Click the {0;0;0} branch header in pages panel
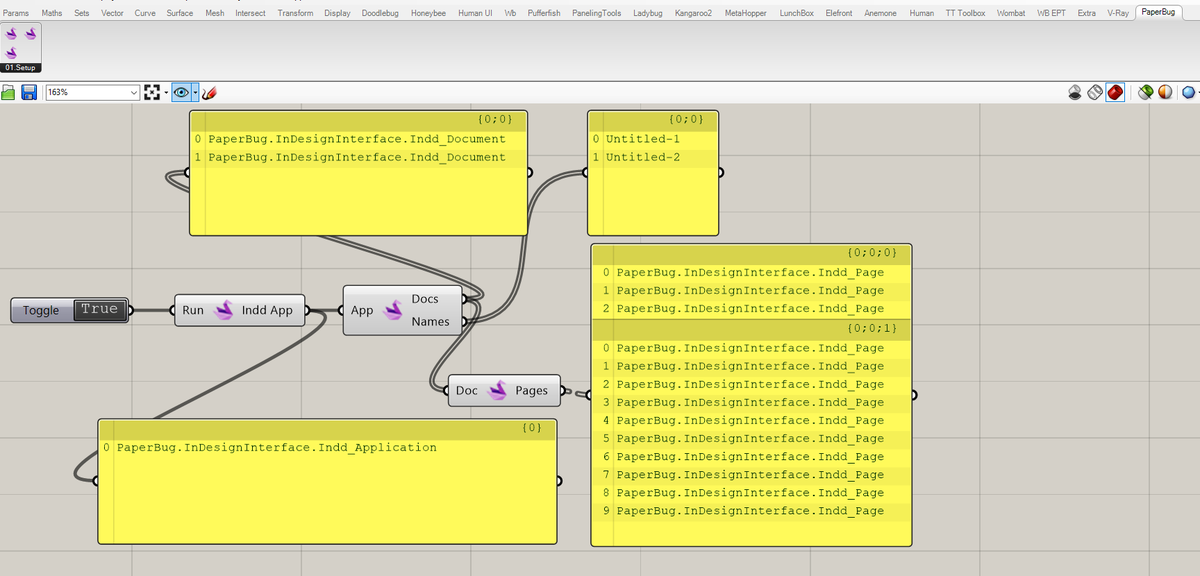This screenshot has height=576, width=1200. click(x=751, y=252)
